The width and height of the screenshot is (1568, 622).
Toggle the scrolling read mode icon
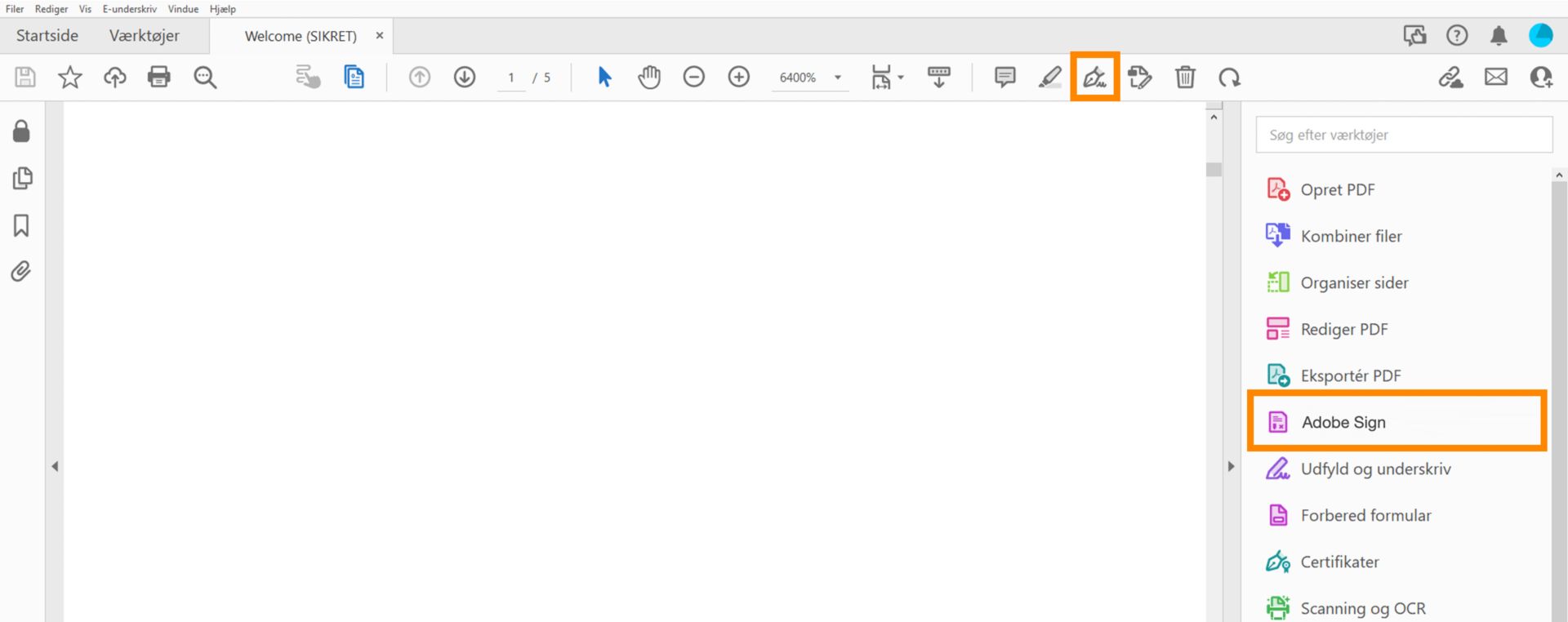coord(939,78)
